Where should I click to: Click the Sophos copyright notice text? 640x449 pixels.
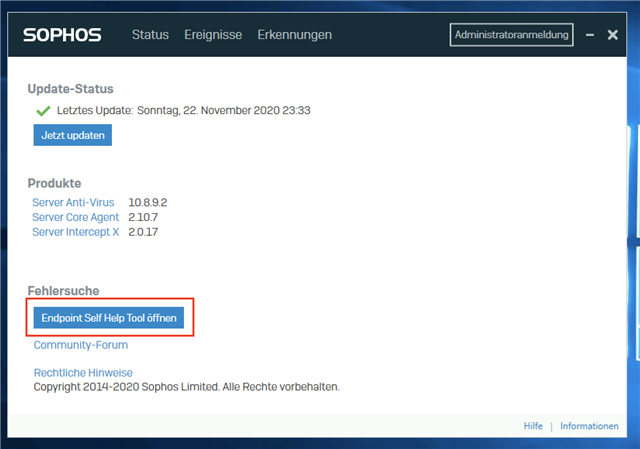tap(187, 387)
